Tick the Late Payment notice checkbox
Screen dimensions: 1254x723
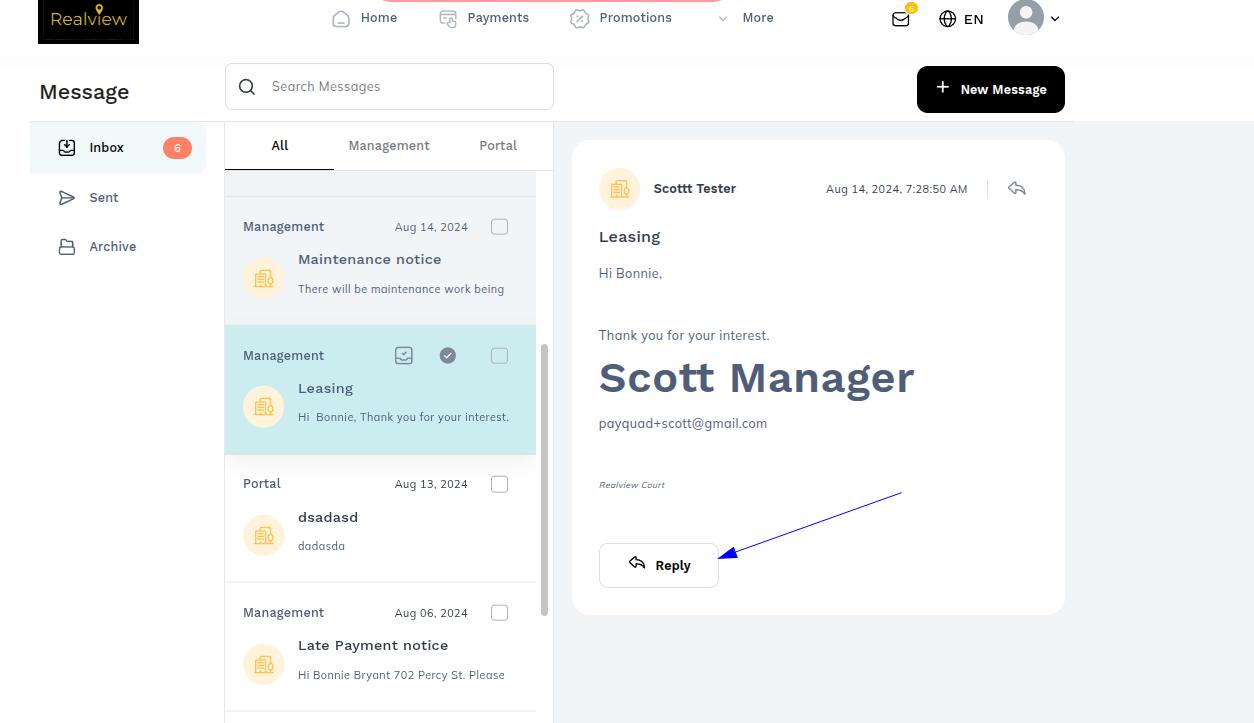click(500, 613)
